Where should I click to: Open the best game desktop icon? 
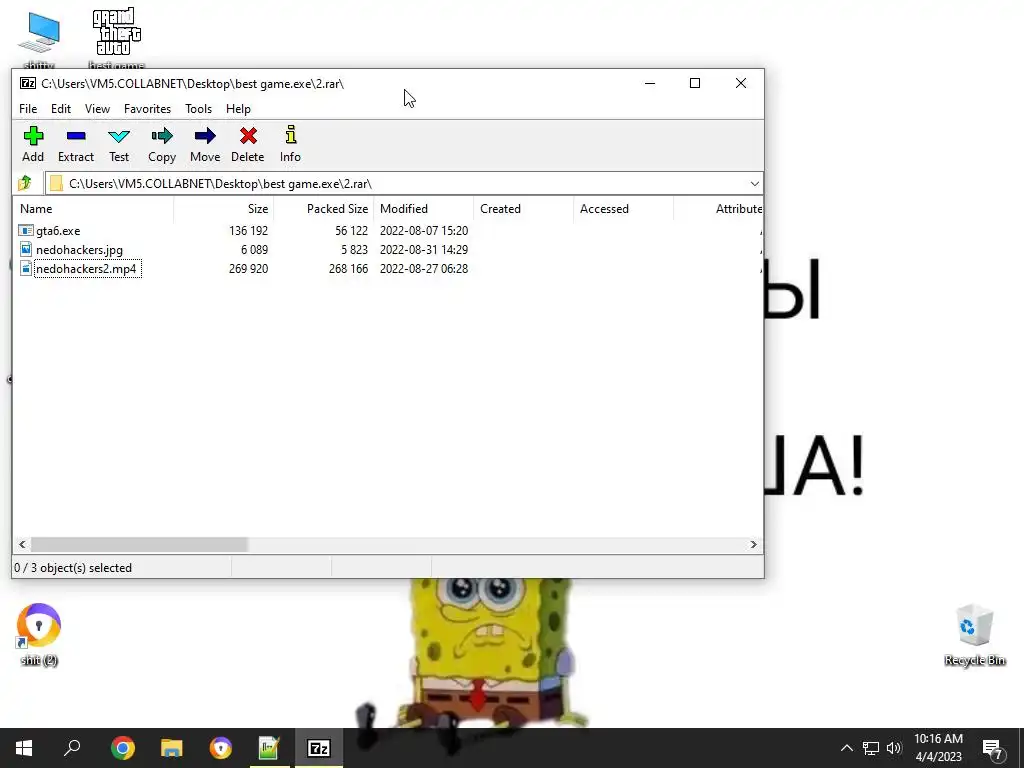tap(116, 38)
